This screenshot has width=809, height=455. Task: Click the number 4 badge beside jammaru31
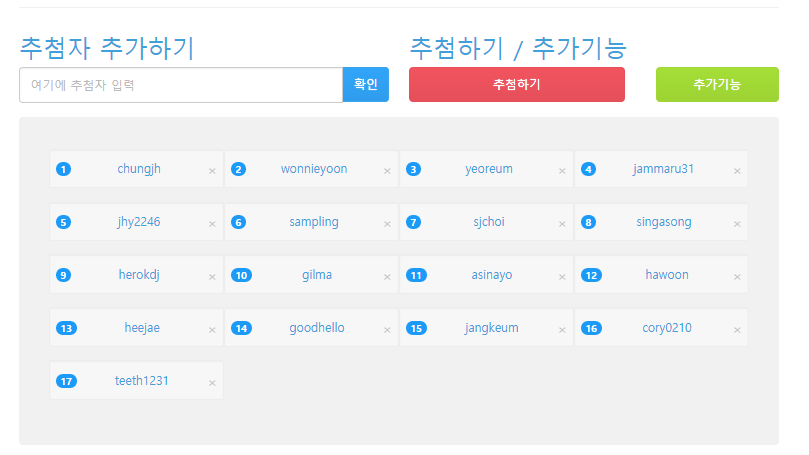point(588,169)
